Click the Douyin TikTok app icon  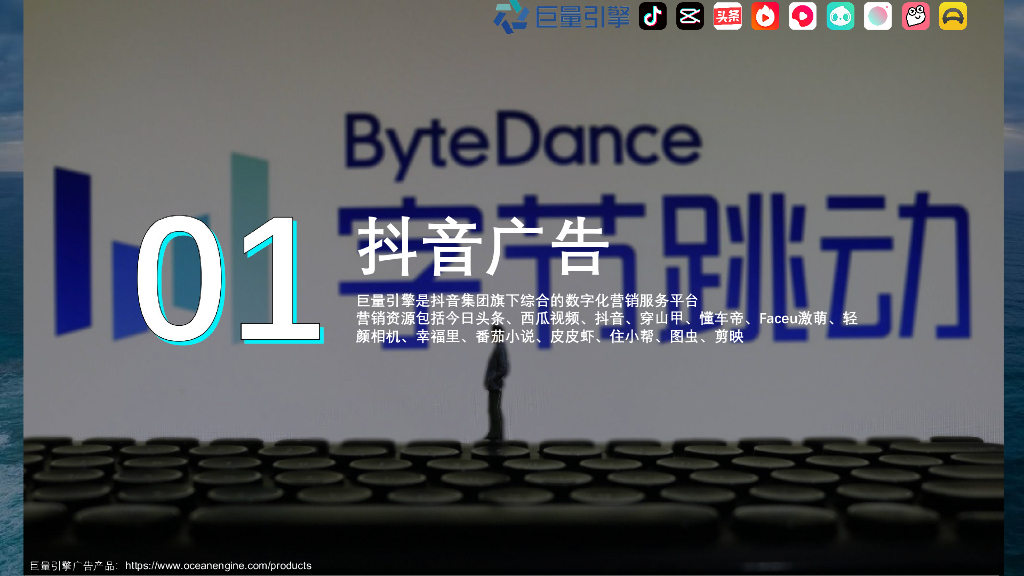[652, 16]
